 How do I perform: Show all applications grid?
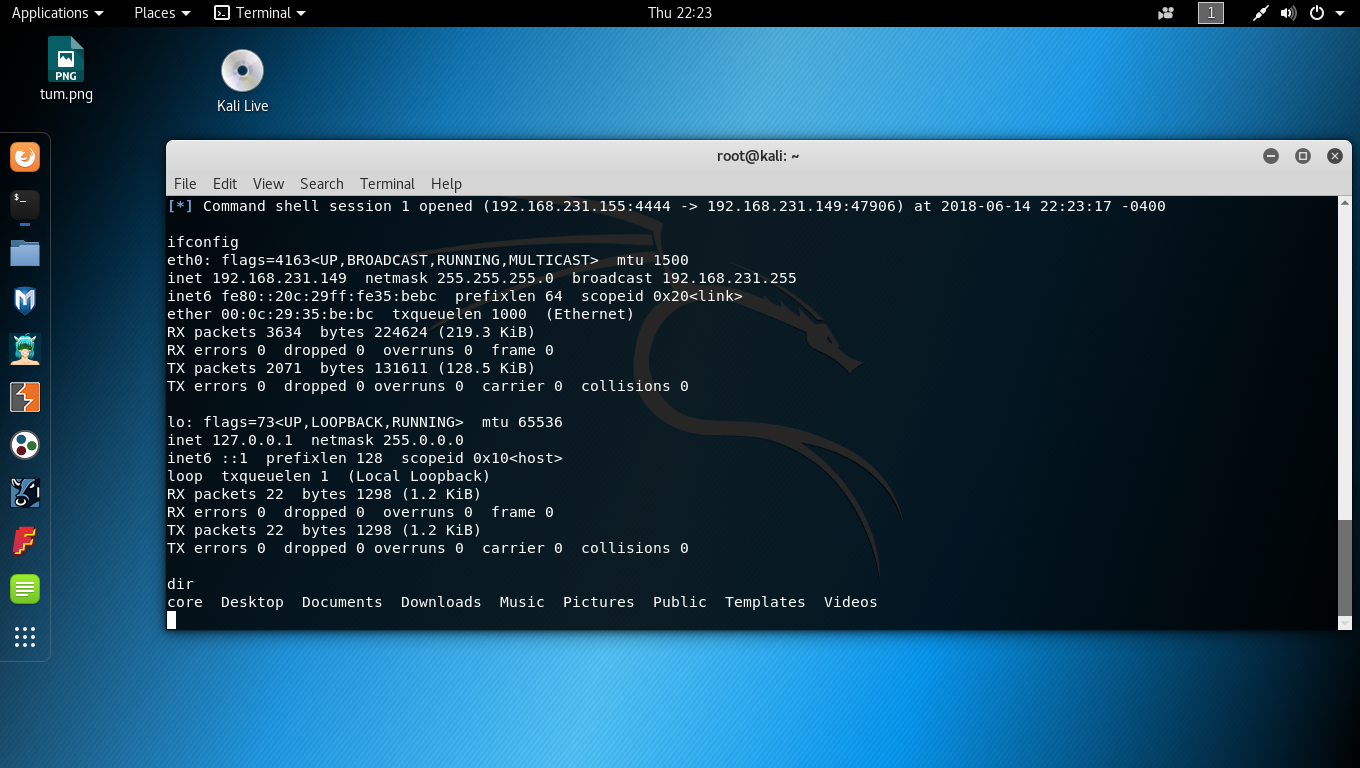click(x=25, y=637)
